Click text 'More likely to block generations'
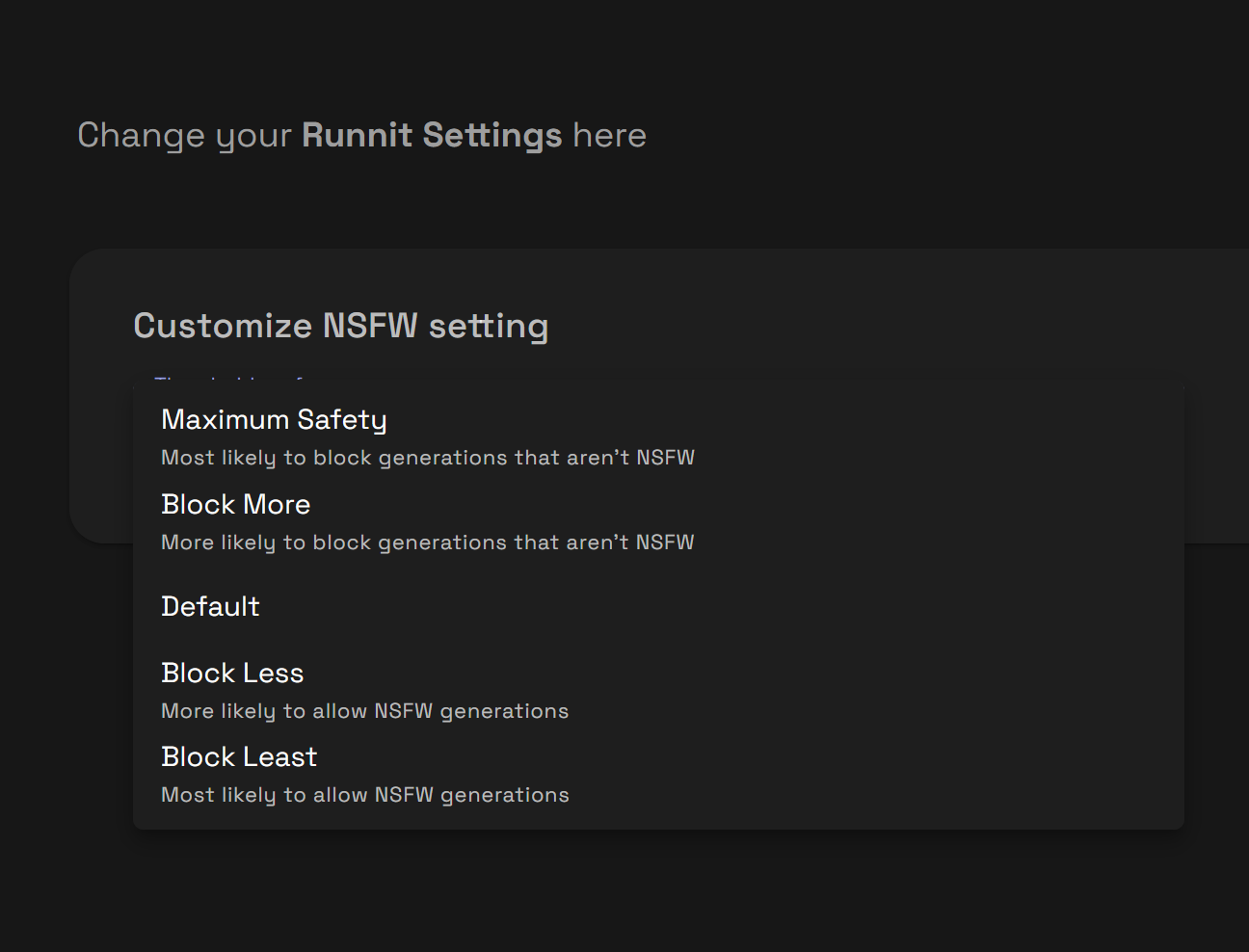The image size is (1249, 952). pos(428,542)
